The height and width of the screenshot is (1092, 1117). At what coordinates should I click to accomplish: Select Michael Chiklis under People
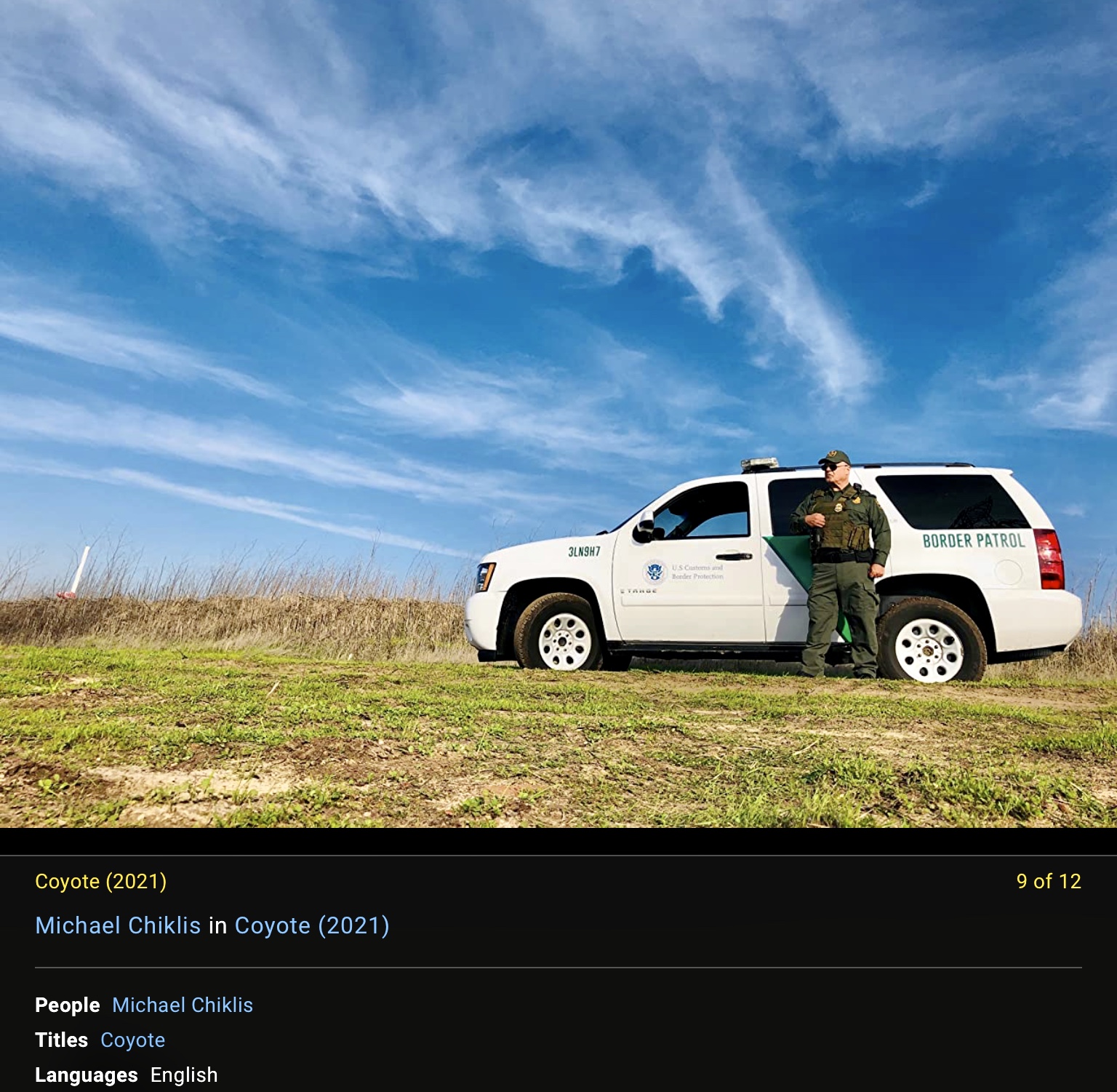click(183, 1005)
